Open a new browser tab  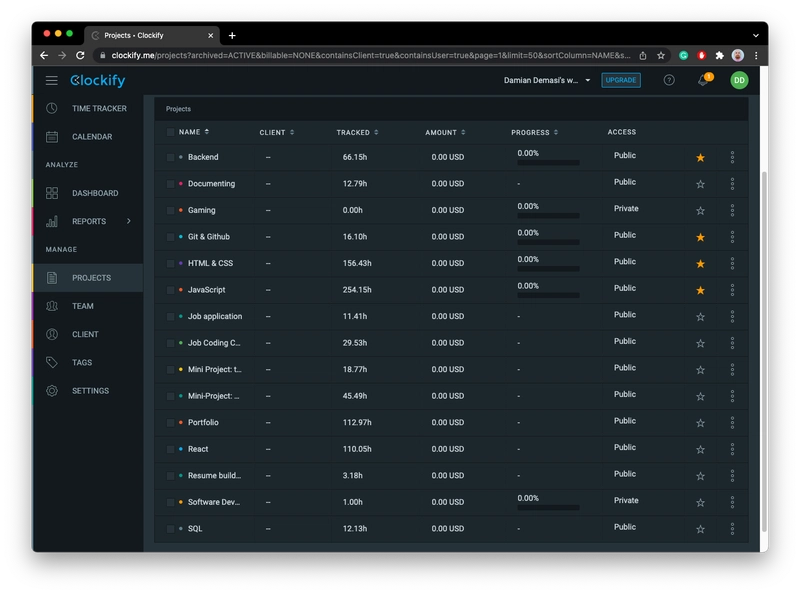(232, 35)
